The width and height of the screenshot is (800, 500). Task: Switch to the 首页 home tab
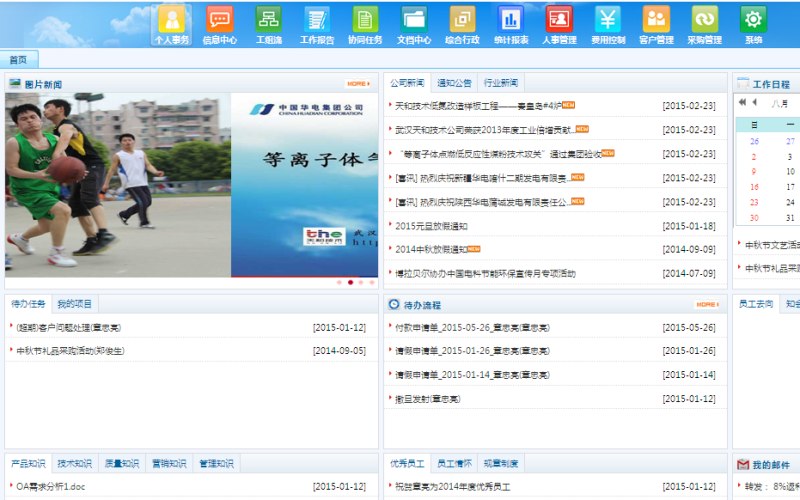tap(19, 60)
